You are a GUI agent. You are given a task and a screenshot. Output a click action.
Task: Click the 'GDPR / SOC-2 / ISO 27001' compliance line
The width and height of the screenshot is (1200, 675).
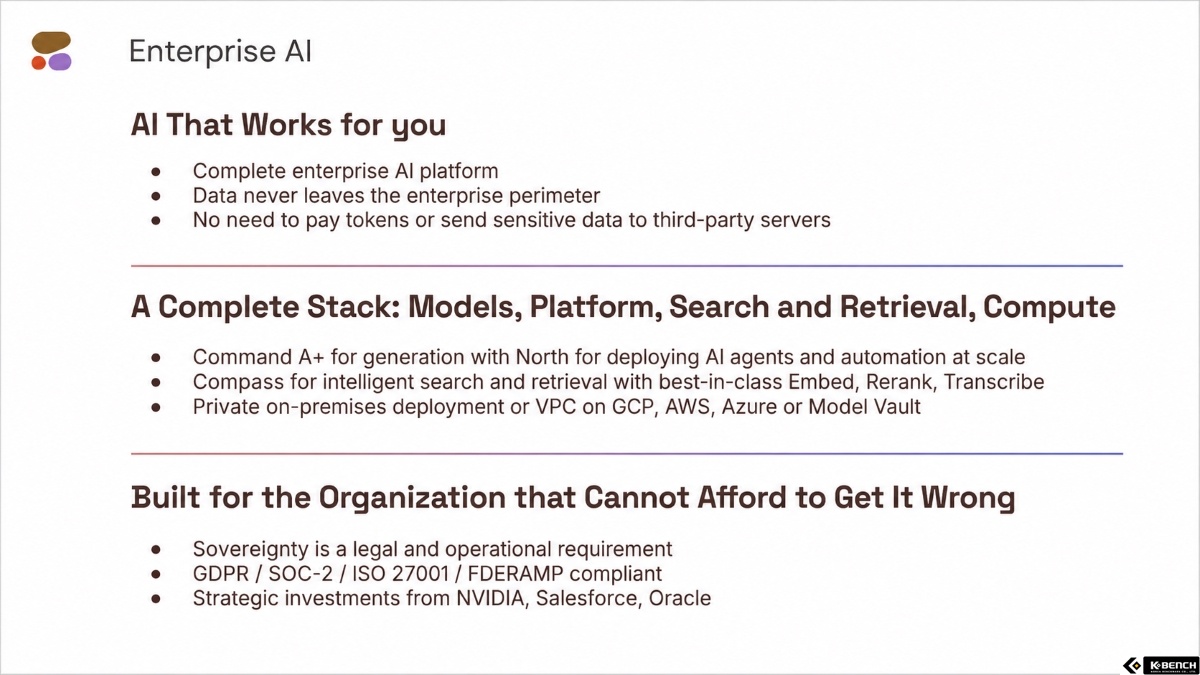[x=427, y=574]
